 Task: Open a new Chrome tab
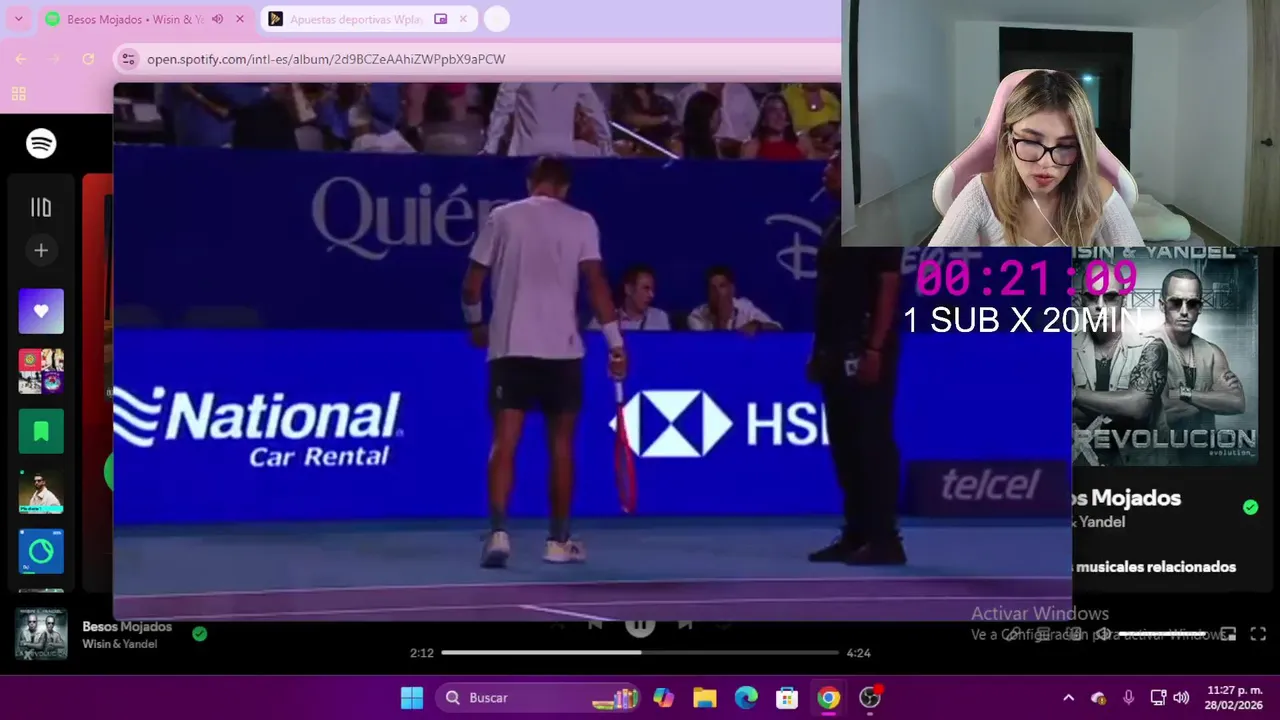[x=497, y=19]
